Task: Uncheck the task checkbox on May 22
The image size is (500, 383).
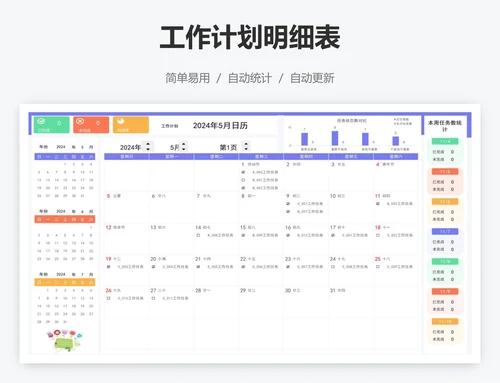Action: 243,267
